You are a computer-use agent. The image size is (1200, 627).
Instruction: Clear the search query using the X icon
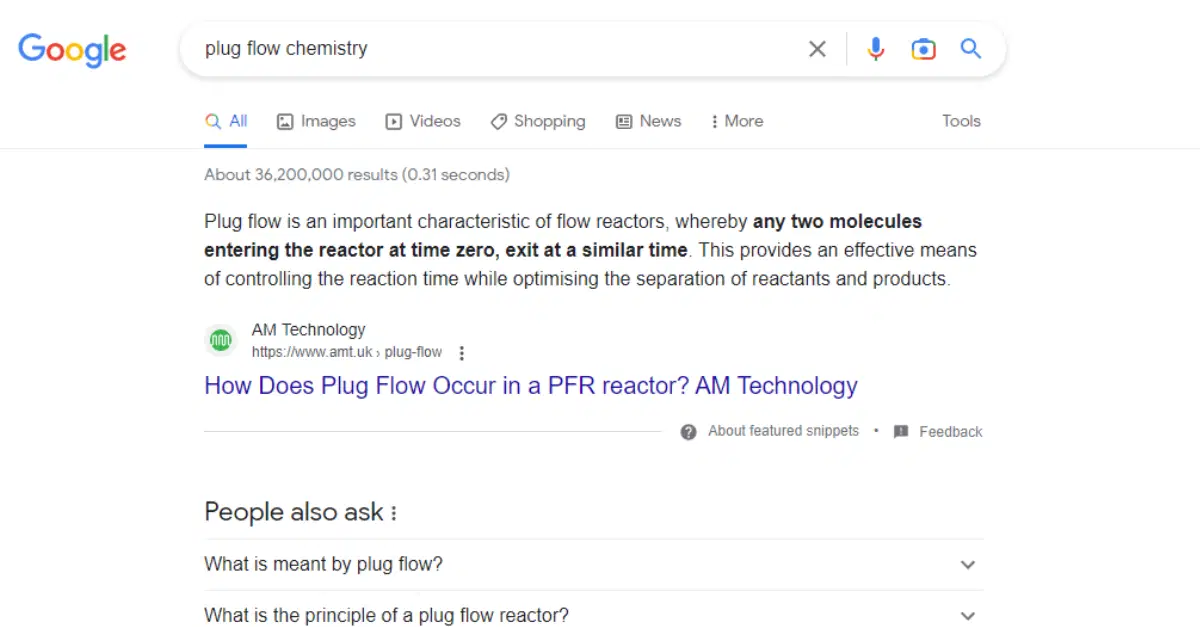(x=817, y=48)
